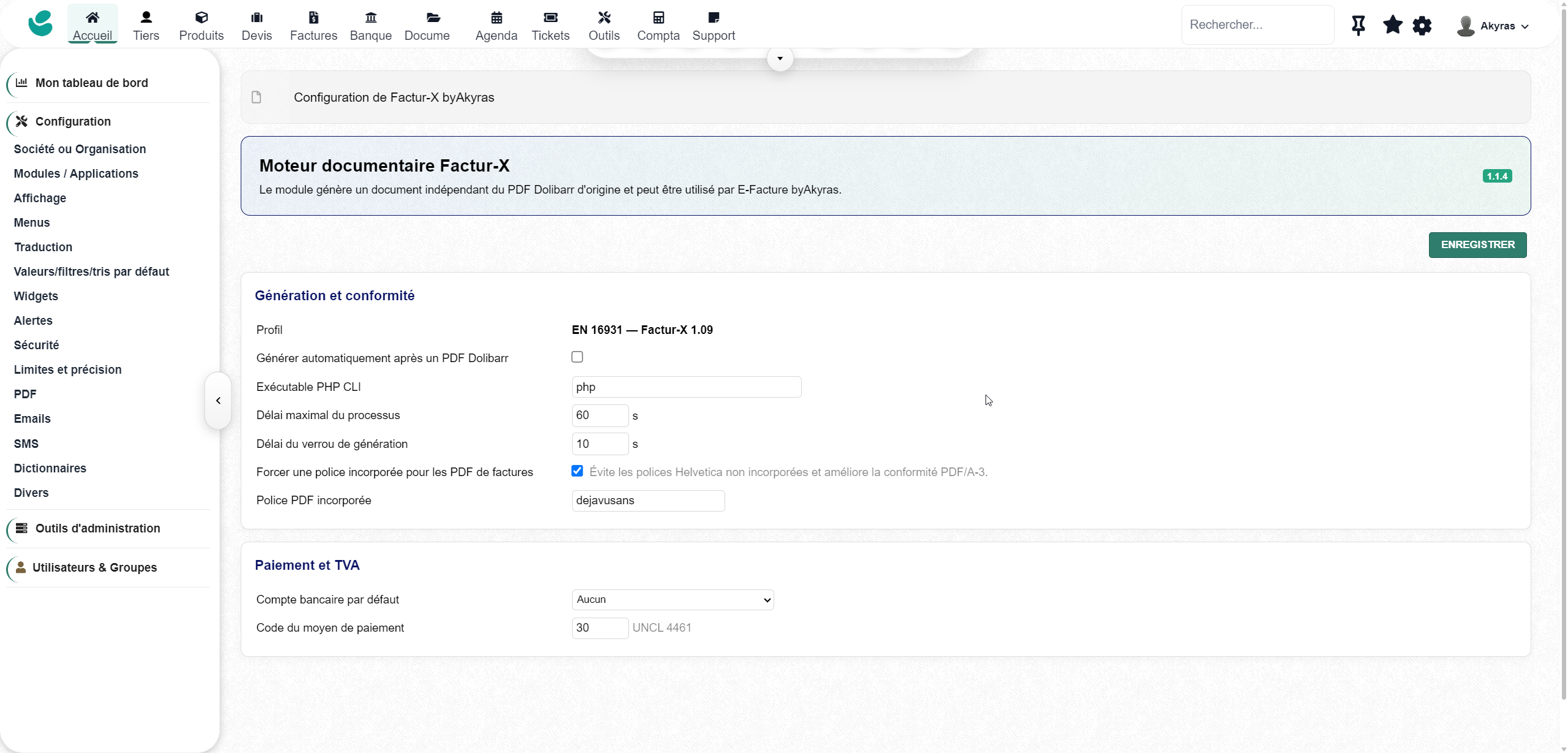This screenshot has width=1568, height=753.
Task: Open the star favorites icon
Action: (1392, 25)
